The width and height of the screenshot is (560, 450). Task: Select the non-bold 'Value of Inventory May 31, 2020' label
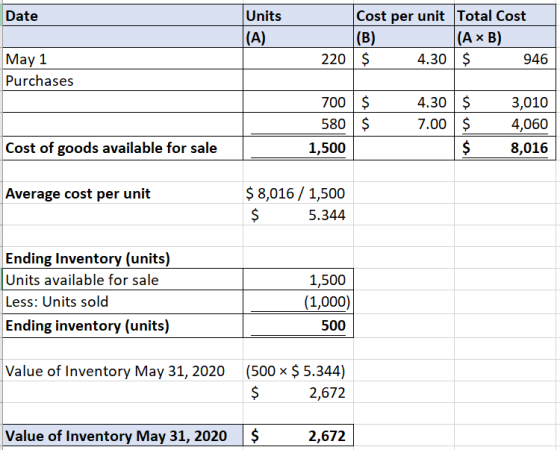pyautogui.click(x=123, y=371)
